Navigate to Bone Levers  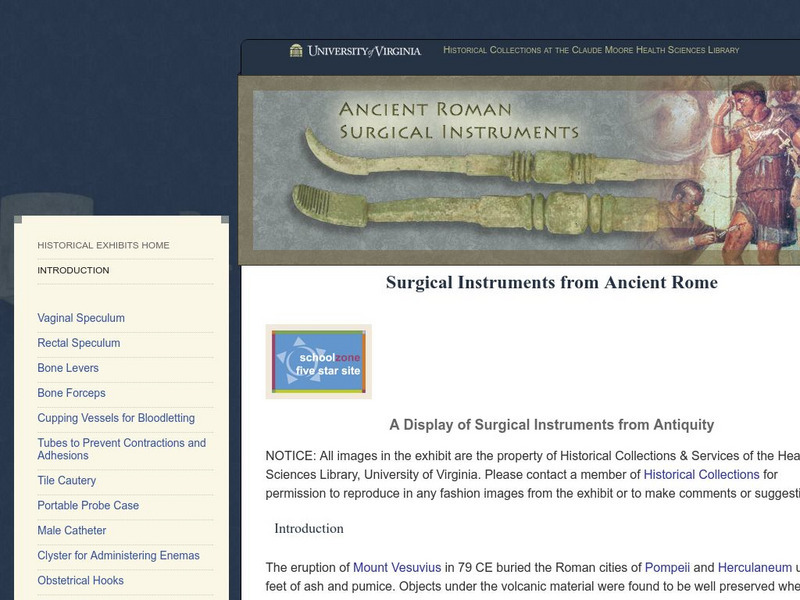(x=68, y=368)
